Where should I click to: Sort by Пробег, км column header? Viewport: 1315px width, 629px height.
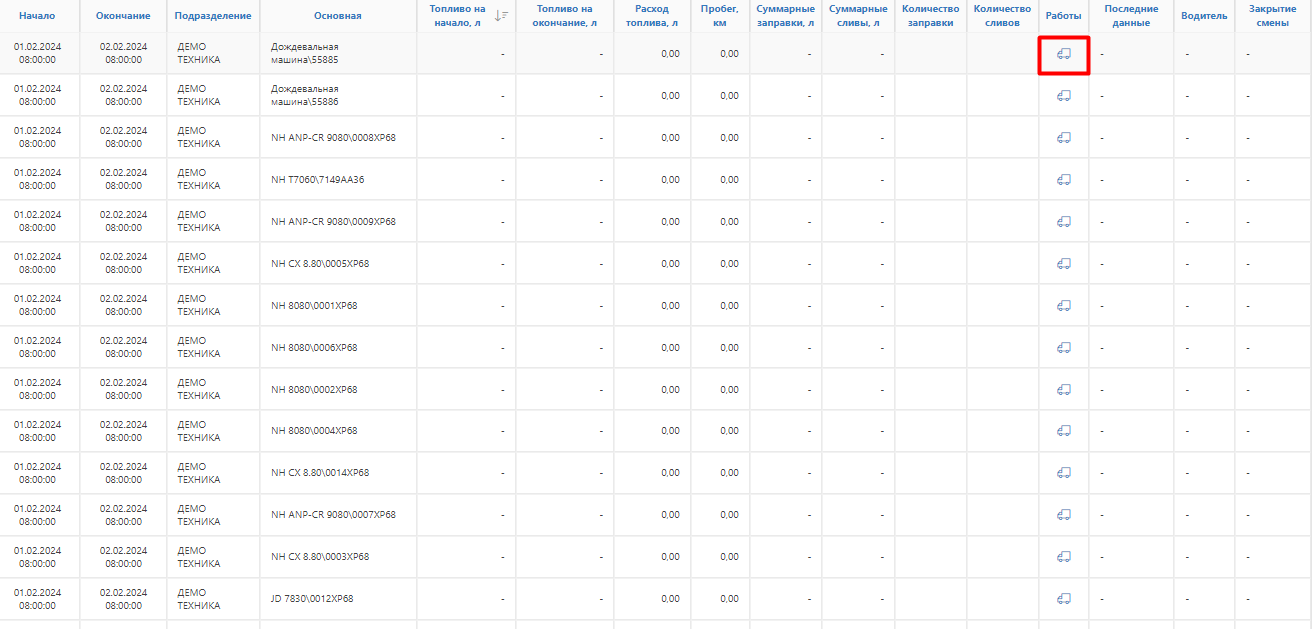[x=720, y=15]
